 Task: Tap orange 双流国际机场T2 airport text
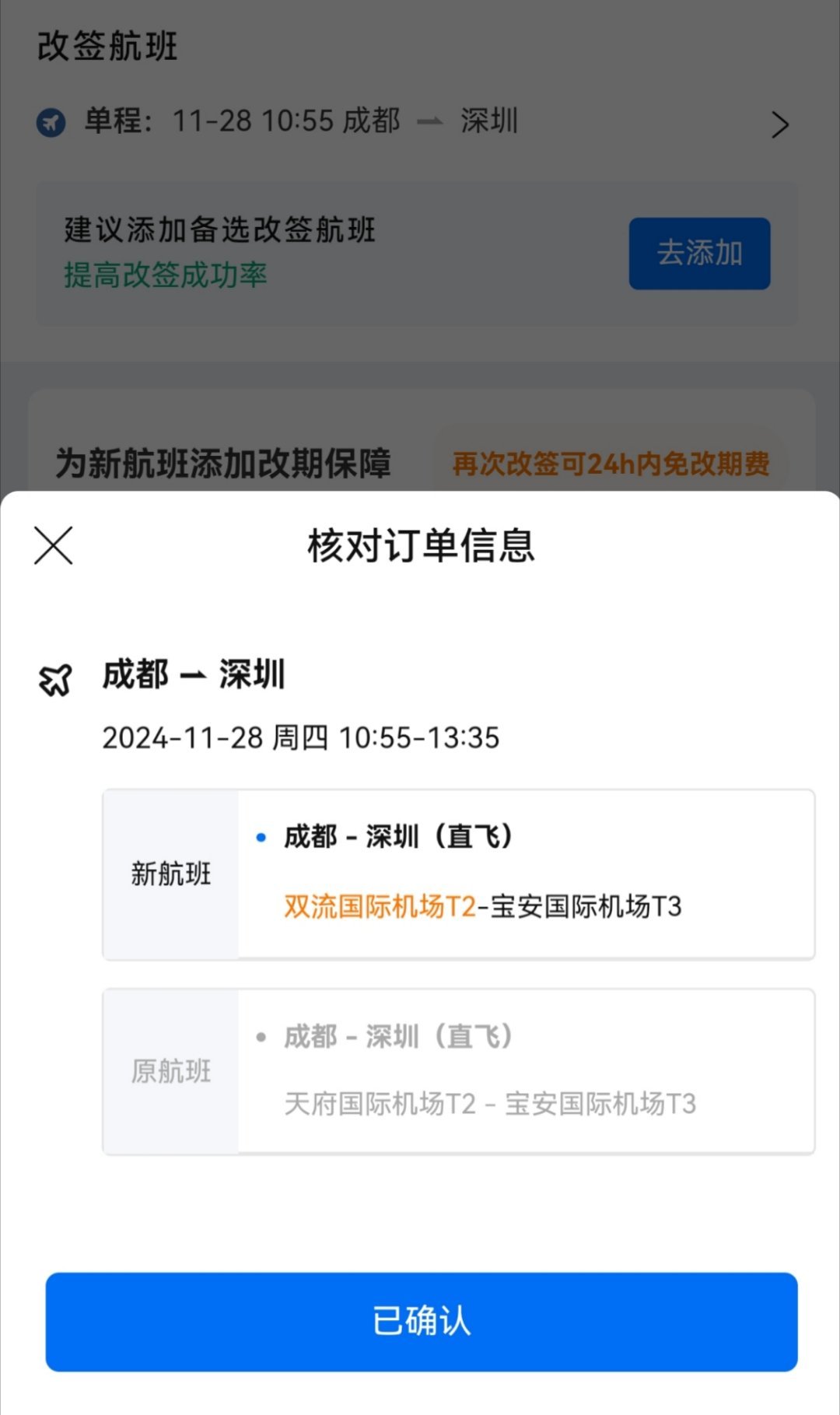(380, 906)
